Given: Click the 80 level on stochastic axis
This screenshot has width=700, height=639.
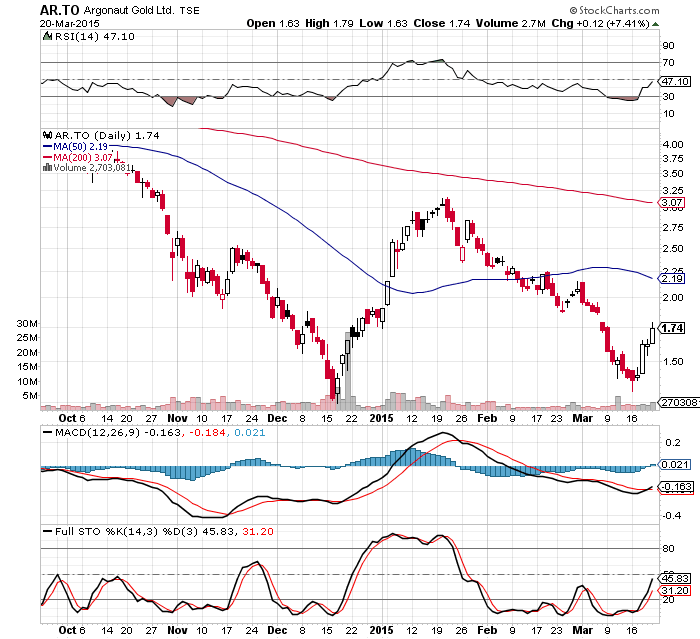Looking at the screenshot, I should click(668, 549).
